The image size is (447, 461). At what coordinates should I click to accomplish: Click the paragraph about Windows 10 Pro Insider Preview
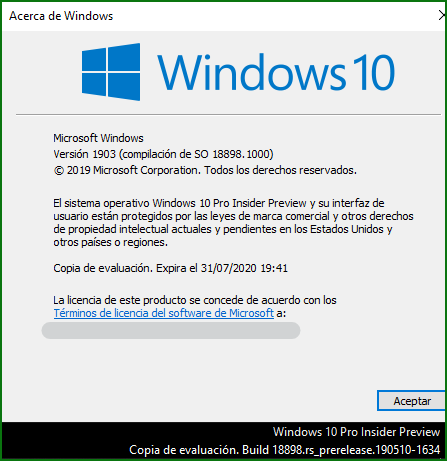coord(233,223)
